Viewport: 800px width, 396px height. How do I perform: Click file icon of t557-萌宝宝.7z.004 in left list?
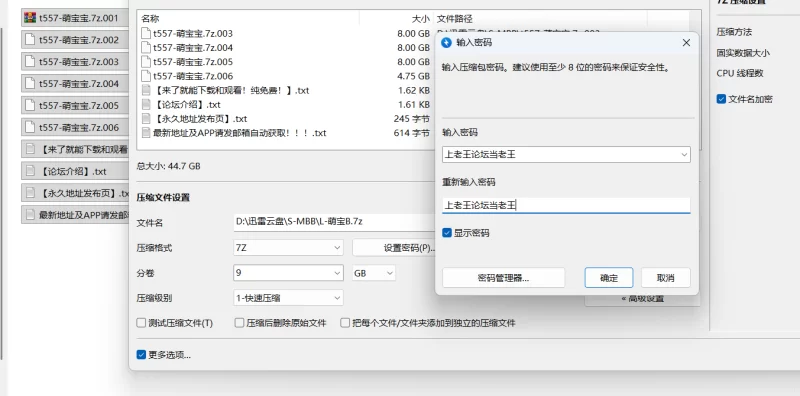click(30, 84)
